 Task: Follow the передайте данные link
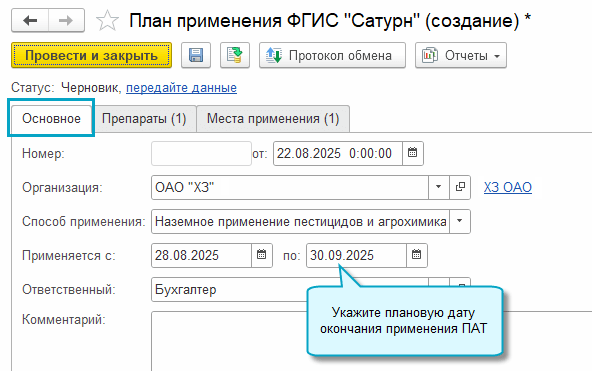click(x=181, y=88)
